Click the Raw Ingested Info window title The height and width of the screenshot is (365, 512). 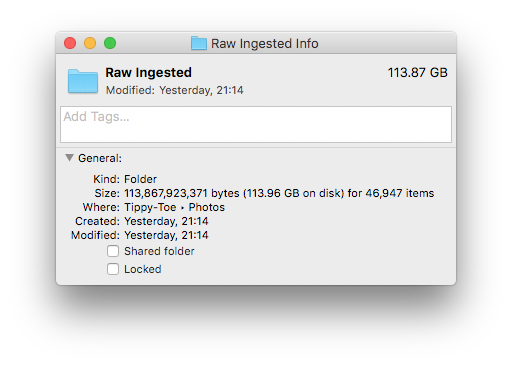265,43
